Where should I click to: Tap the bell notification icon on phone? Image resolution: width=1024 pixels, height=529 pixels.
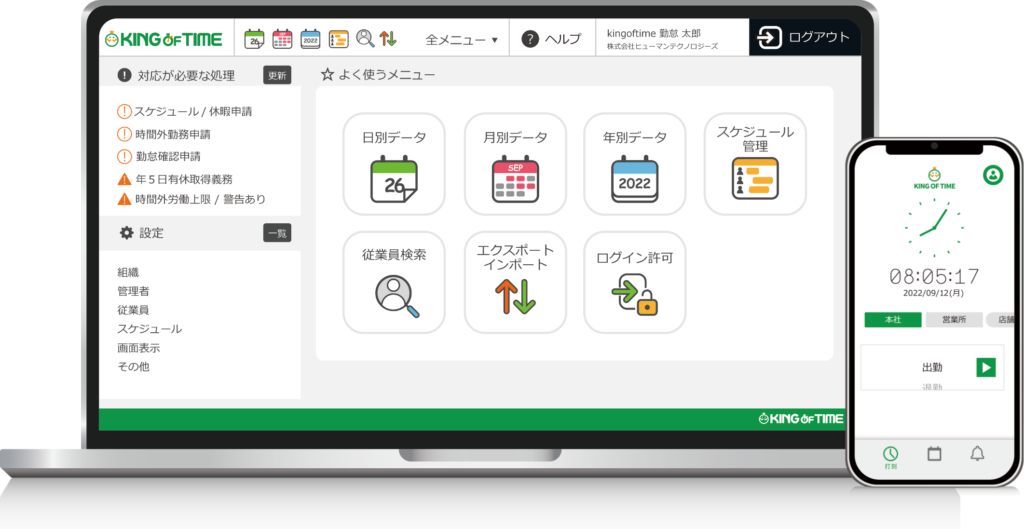coord(977,453)
